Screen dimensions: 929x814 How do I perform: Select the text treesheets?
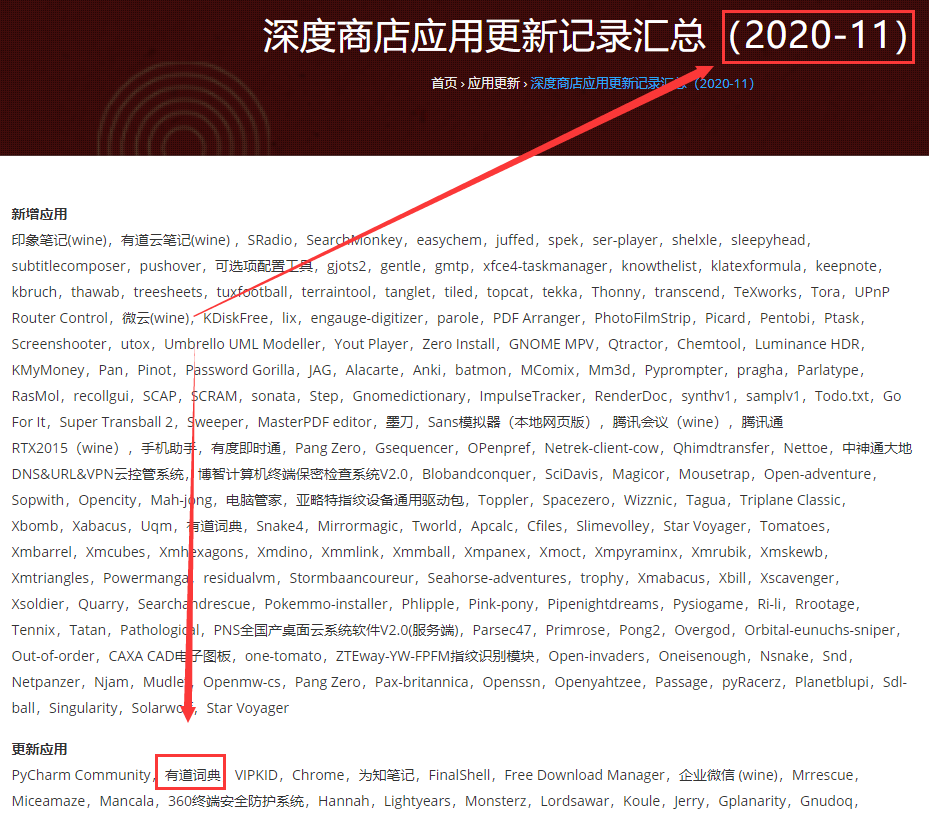168,292
